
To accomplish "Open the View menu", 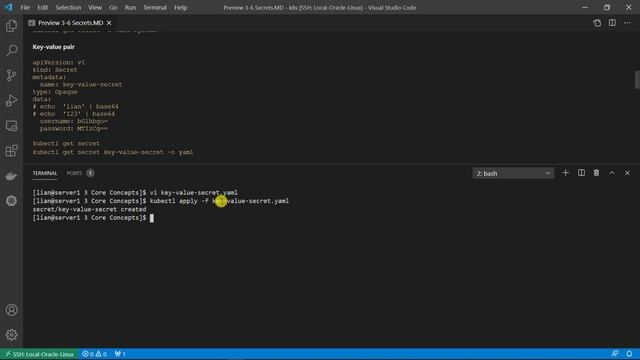I will click(x=95, y=7).
